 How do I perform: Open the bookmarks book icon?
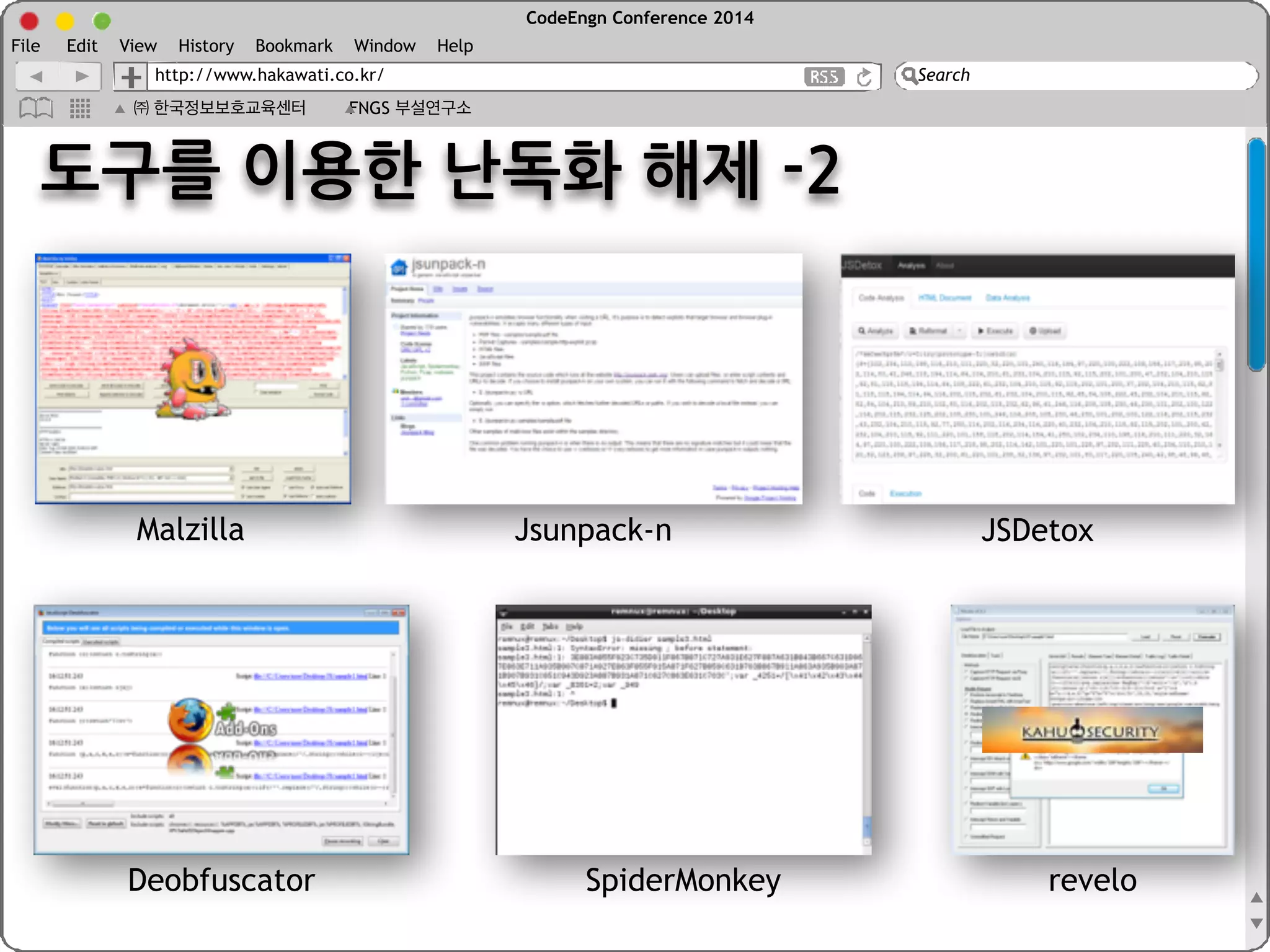pos(36,108)
